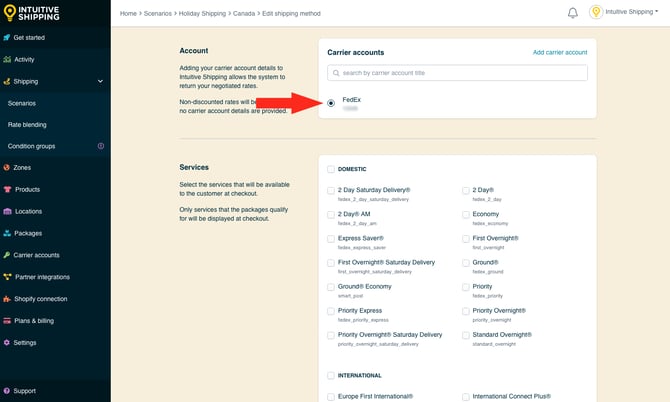Open the Zones icon in sidebar

[x=8, y=168]
